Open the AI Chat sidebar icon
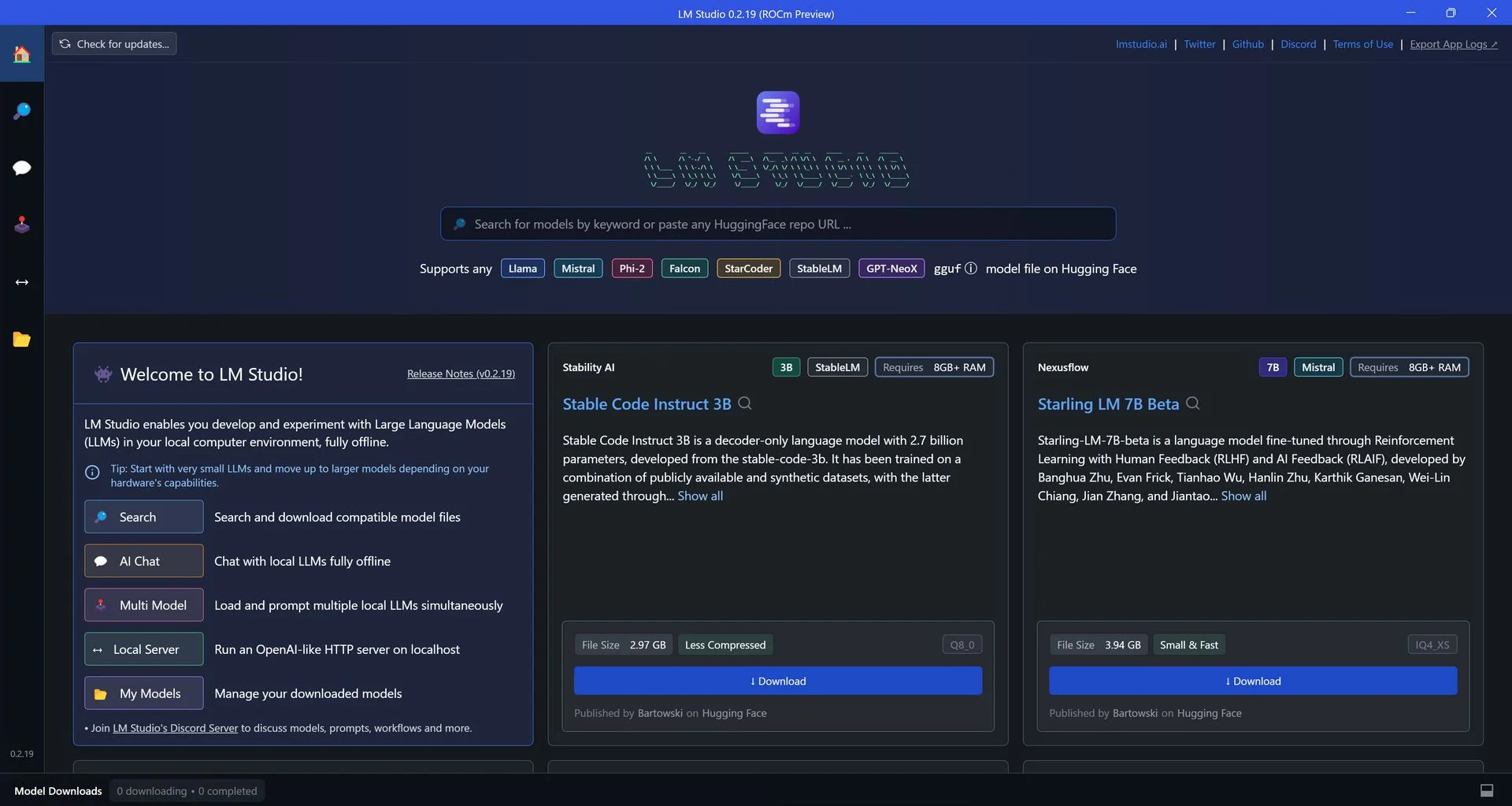Image resolution: width=1512 pixels, height=806 pixels. pyautogui.click(x=22, y=168)
